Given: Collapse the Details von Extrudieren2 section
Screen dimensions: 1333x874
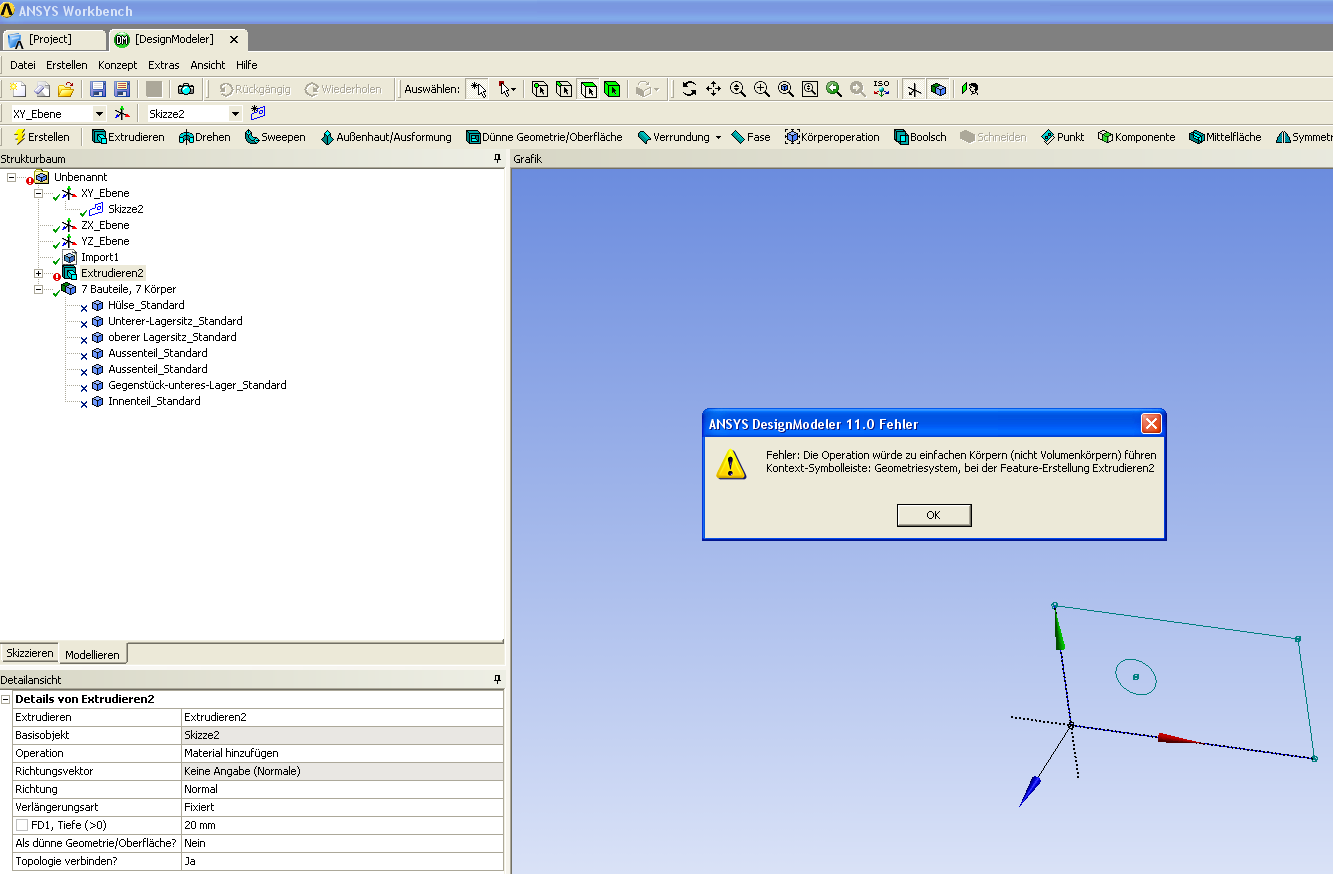Looking at the screenshot, I should click(6, 699).
